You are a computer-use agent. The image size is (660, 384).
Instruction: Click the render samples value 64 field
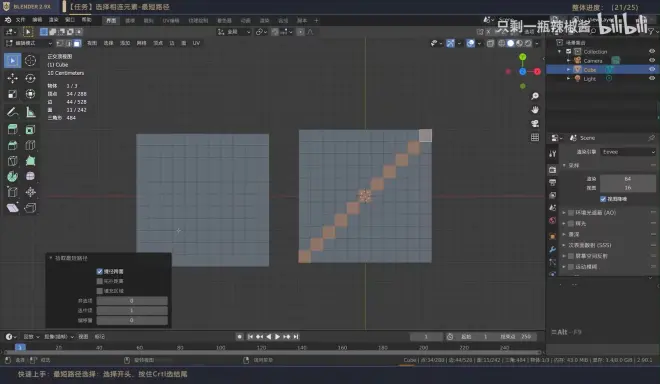coord(628,179)
